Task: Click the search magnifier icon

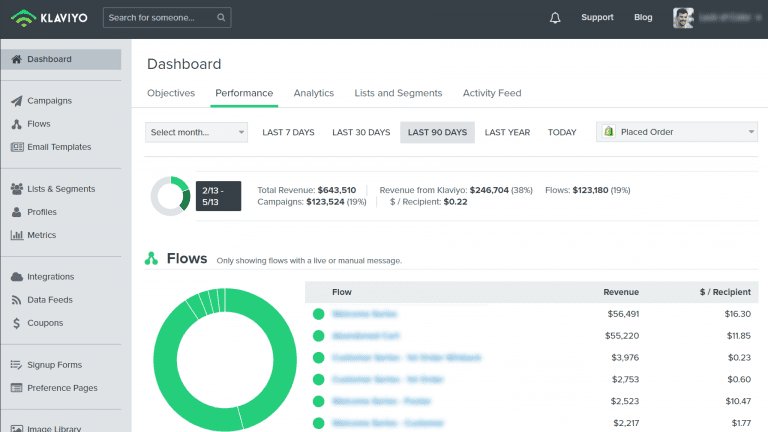Action: pyautogui.click(x=221, y=18)
